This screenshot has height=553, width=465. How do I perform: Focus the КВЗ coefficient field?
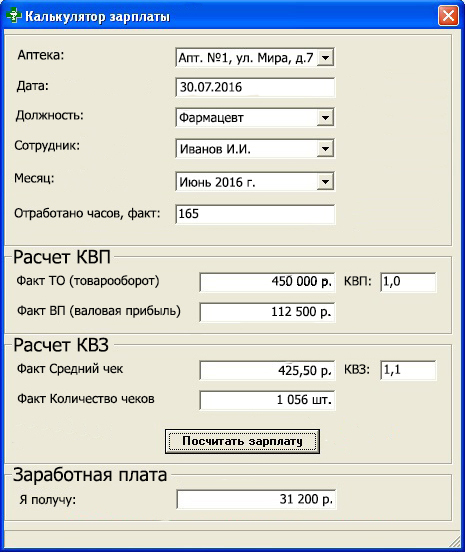(x=408, y=370)
